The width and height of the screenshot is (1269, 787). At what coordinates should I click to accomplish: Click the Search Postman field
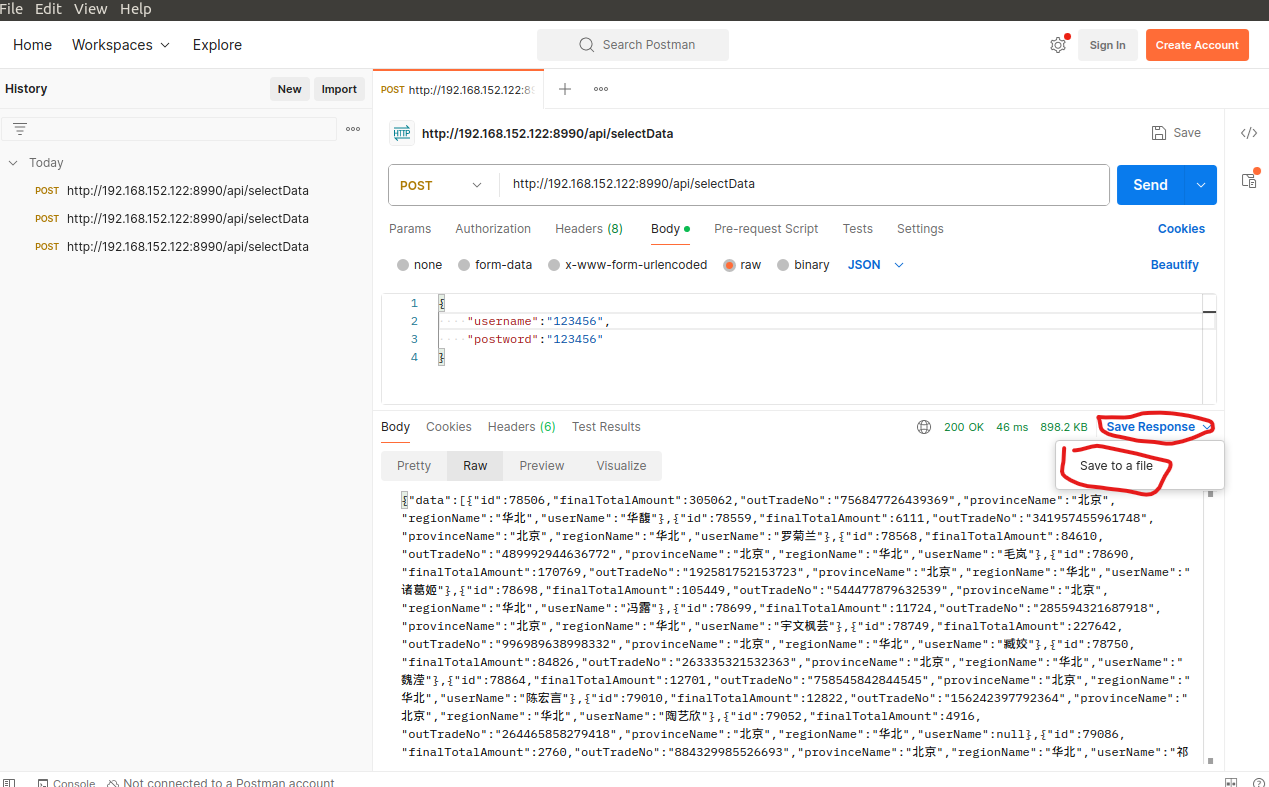pyautogui.click(x=633, y=45)
